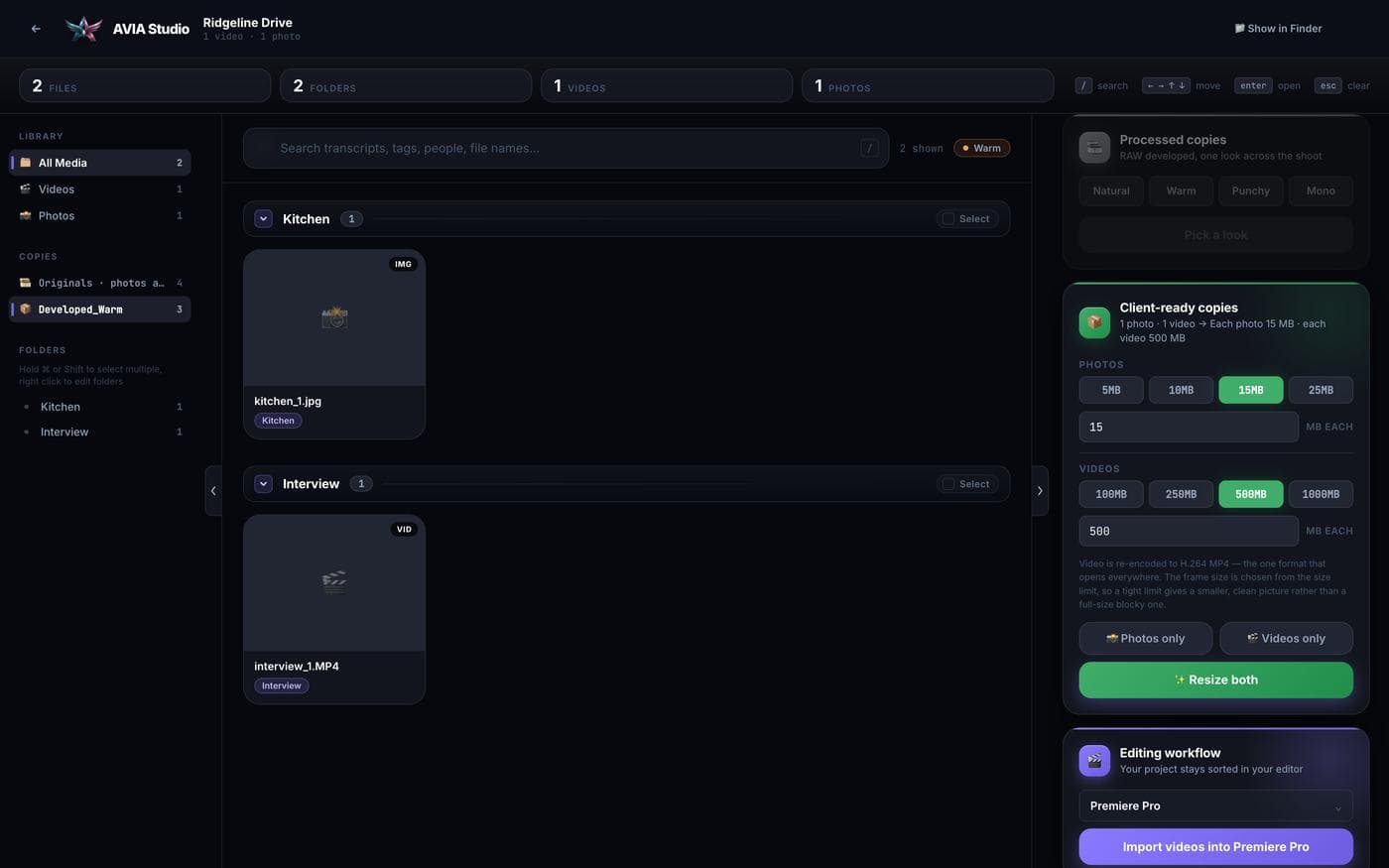Open the kitchen_1.jpg thumbnail
Screen dimensions: 1389x868
(334, 318)
